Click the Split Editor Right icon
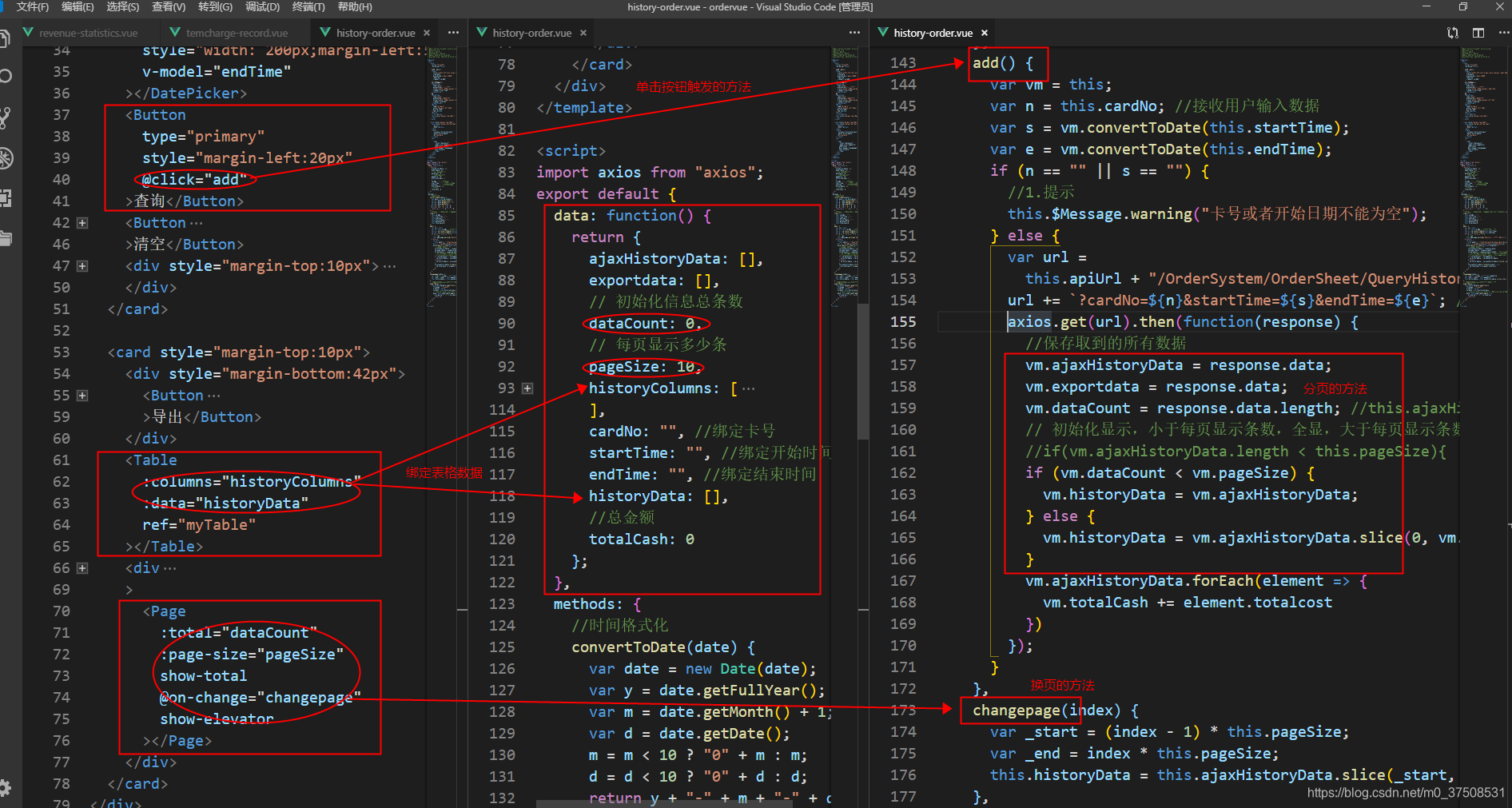 pyautogui.click(x=1478, y=33)
